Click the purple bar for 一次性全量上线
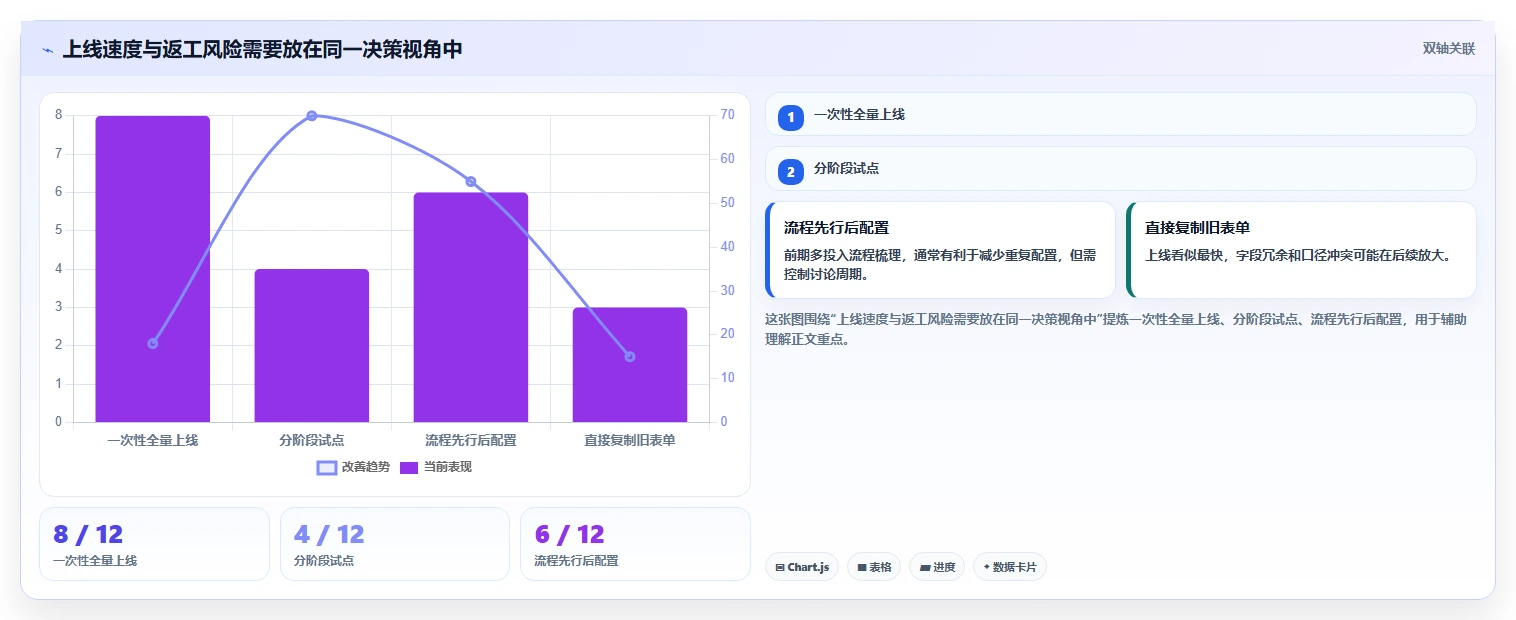The image size is (1516, 620). coord(153,269)
